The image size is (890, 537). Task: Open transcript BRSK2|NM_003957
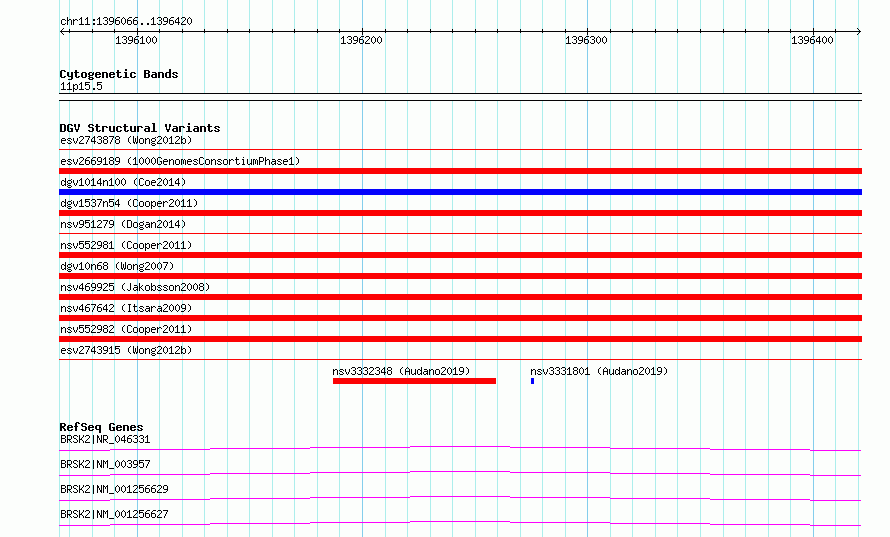(x=105, y=464)
